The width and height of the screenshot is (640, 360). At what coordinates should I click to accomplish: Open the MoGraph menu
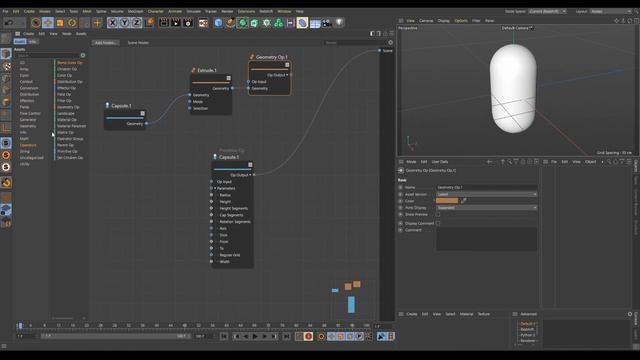[x=136, y=11]
